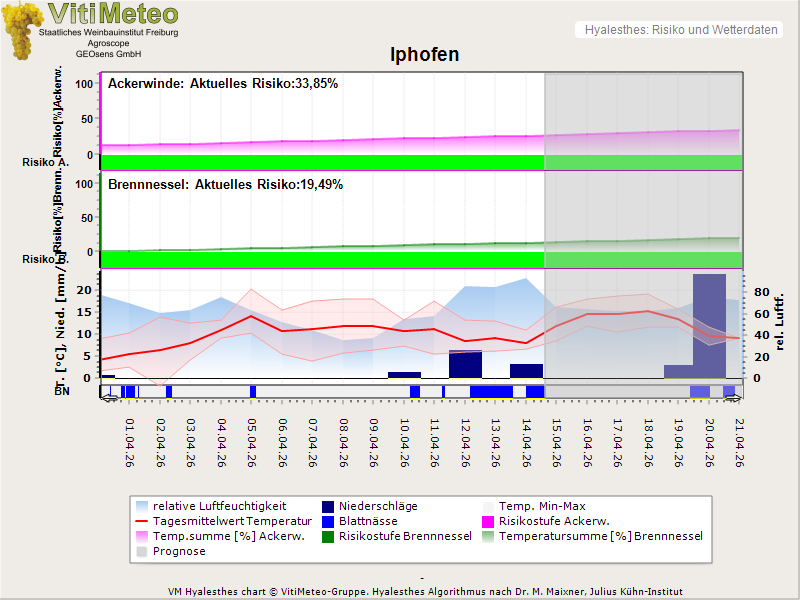Click the Ackerwinde Aktuelles Risiko text

pos(222,84)
